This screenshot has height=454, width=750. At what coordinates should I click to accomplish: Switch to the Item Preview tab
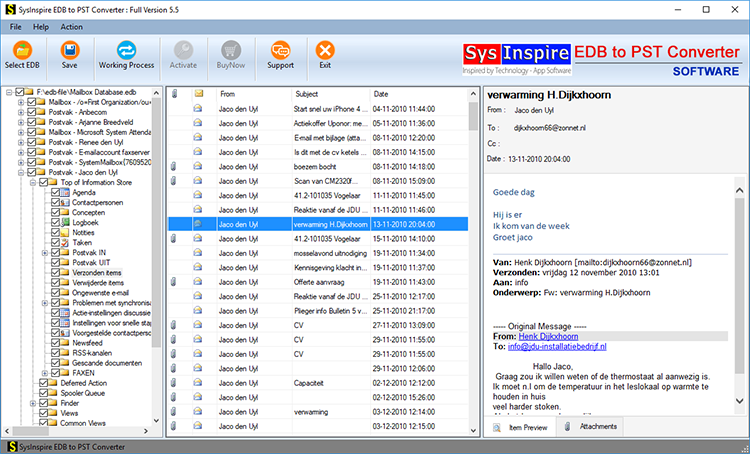[520, 427]
